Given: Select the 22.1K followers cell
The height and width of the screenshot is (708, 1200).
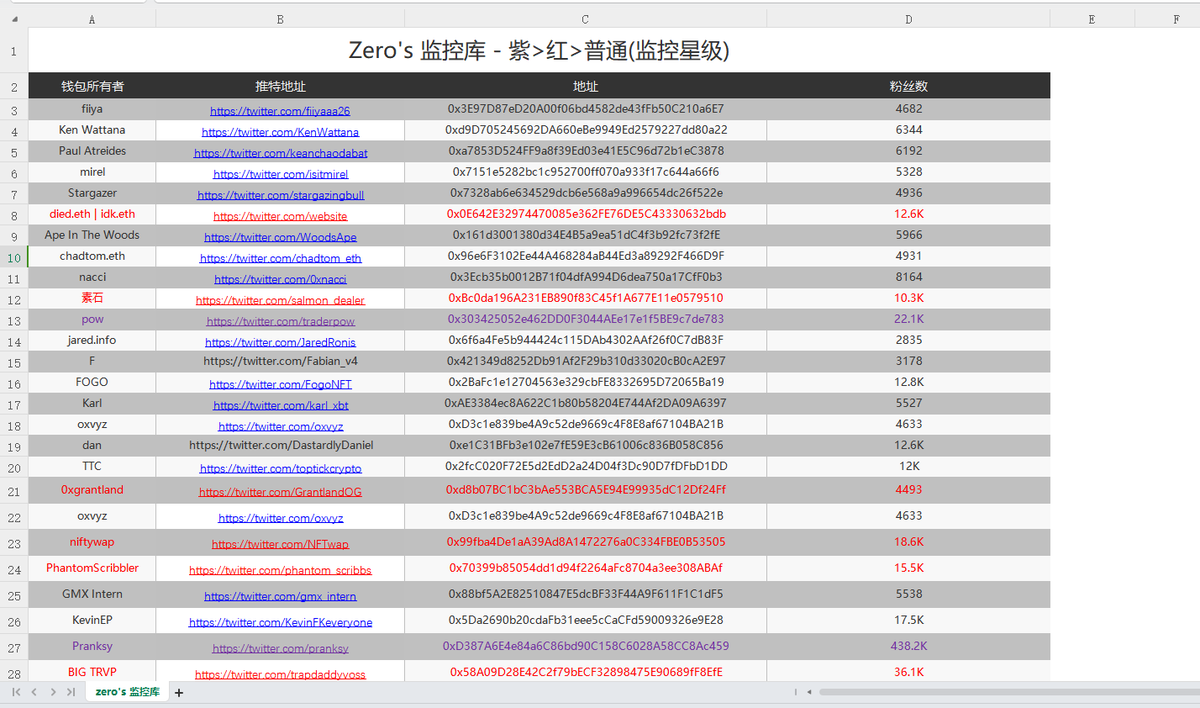Looking at the screenshot, I should (x=908, y=319).
